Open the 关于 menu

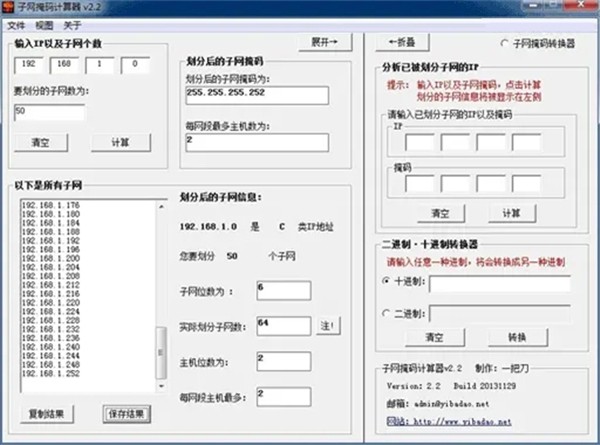coord(72,26)
